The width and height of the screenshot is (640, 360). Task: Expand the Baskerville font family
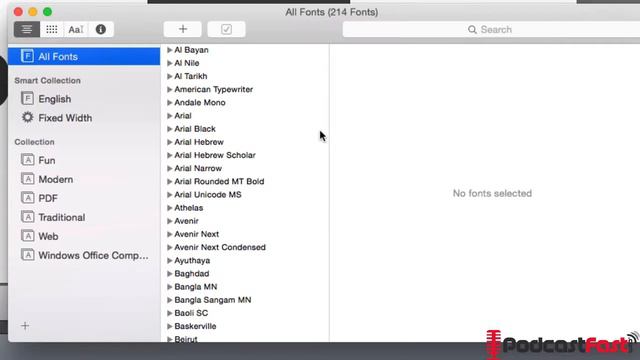click(x=169, y=326)
